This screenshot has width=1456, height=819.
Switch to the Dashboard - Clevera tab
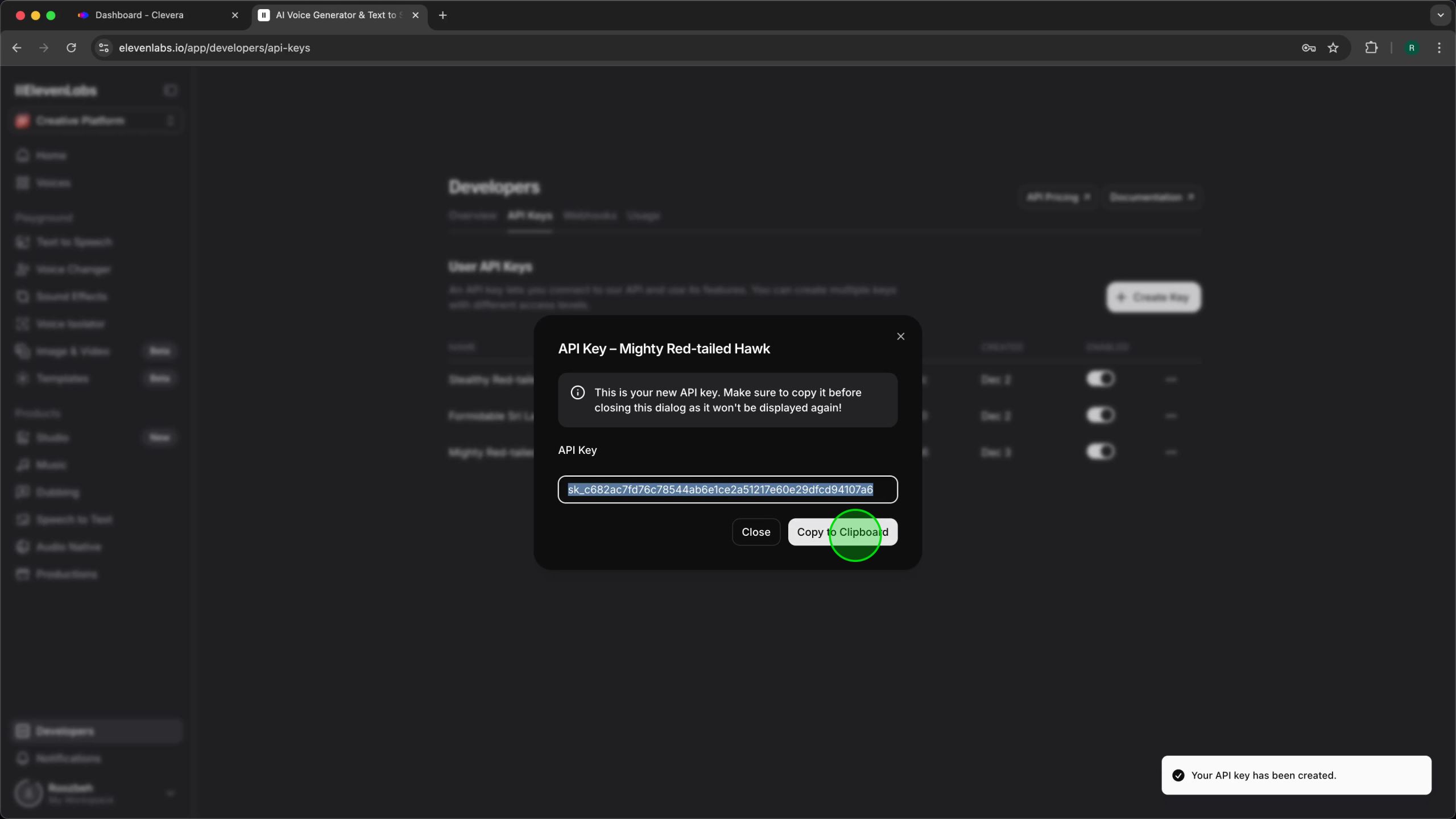(139, 15)
